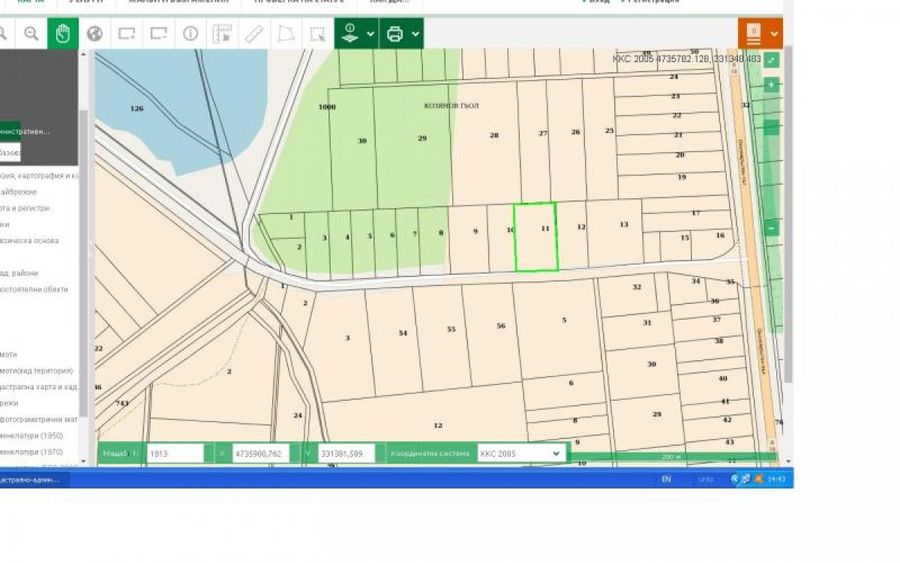Expand the orange cart menu dropdown
This screenshot has height=563, width=900.
point(774,34)
